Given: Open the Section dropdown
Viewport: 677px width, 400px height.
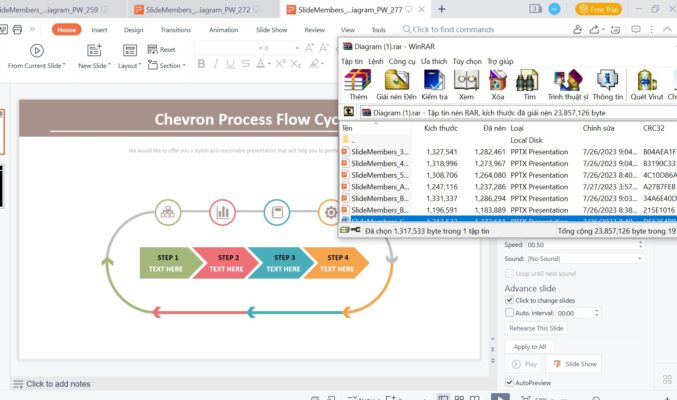Looking at the screenshot, I should click(x=167, y=65).
